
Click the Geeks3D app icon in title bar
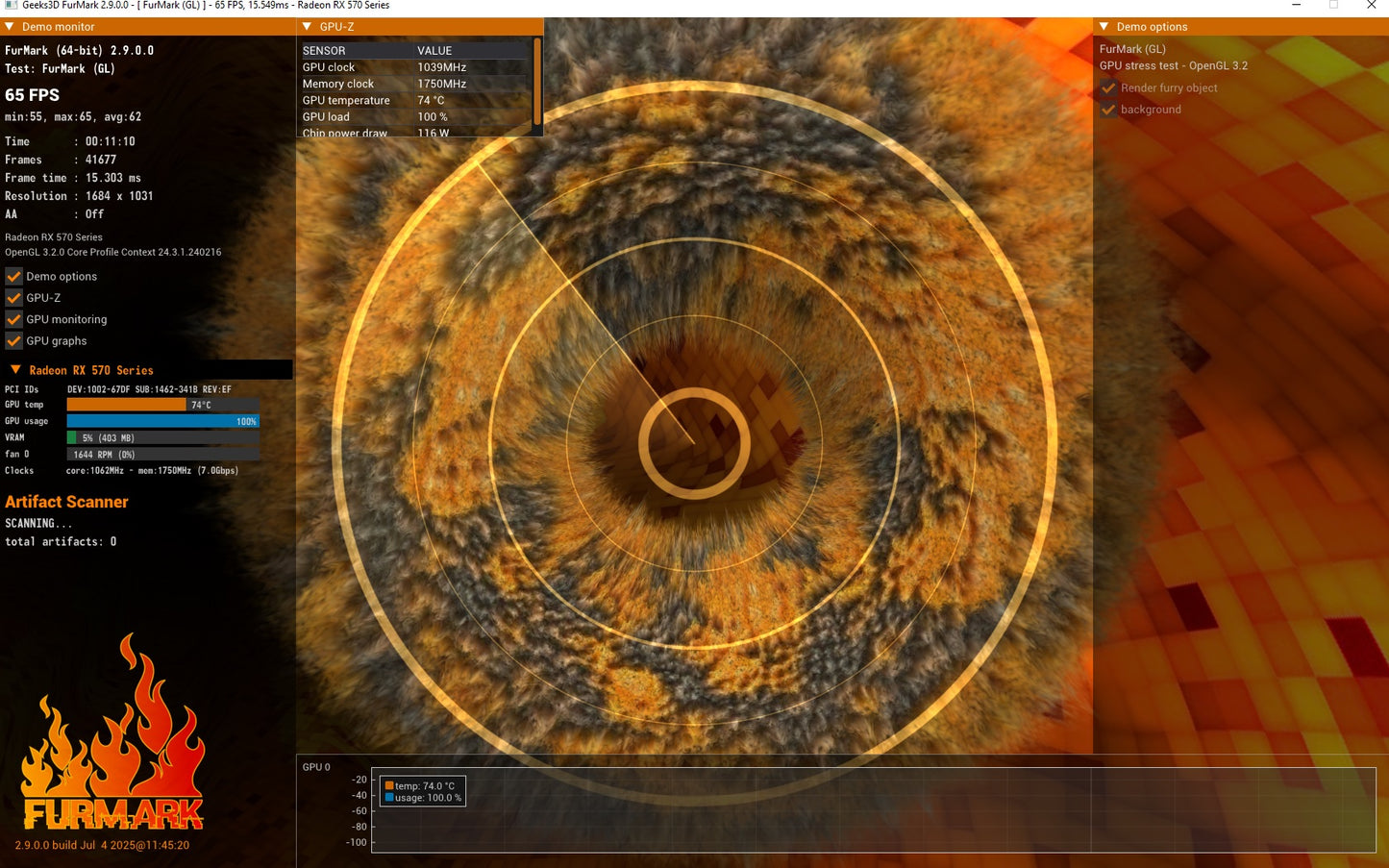(11, 6)
